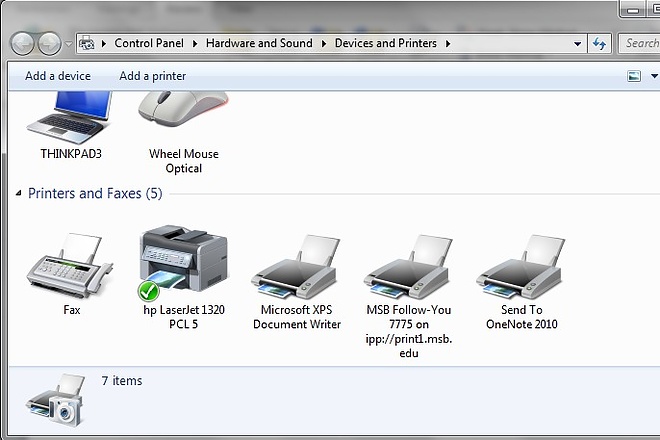Viewport: 660px width, 440px height.
Task: Click the view options icon in toolbar
Action: (634, 76)
